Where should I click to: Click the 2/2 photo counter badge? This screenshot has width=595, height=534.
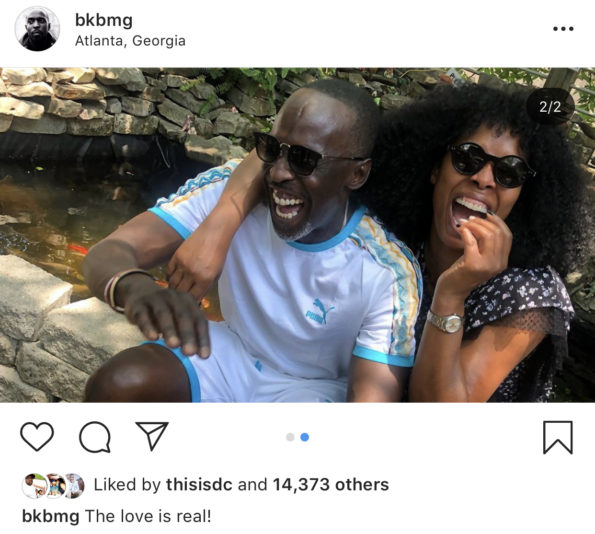click(x=550, y=107)
